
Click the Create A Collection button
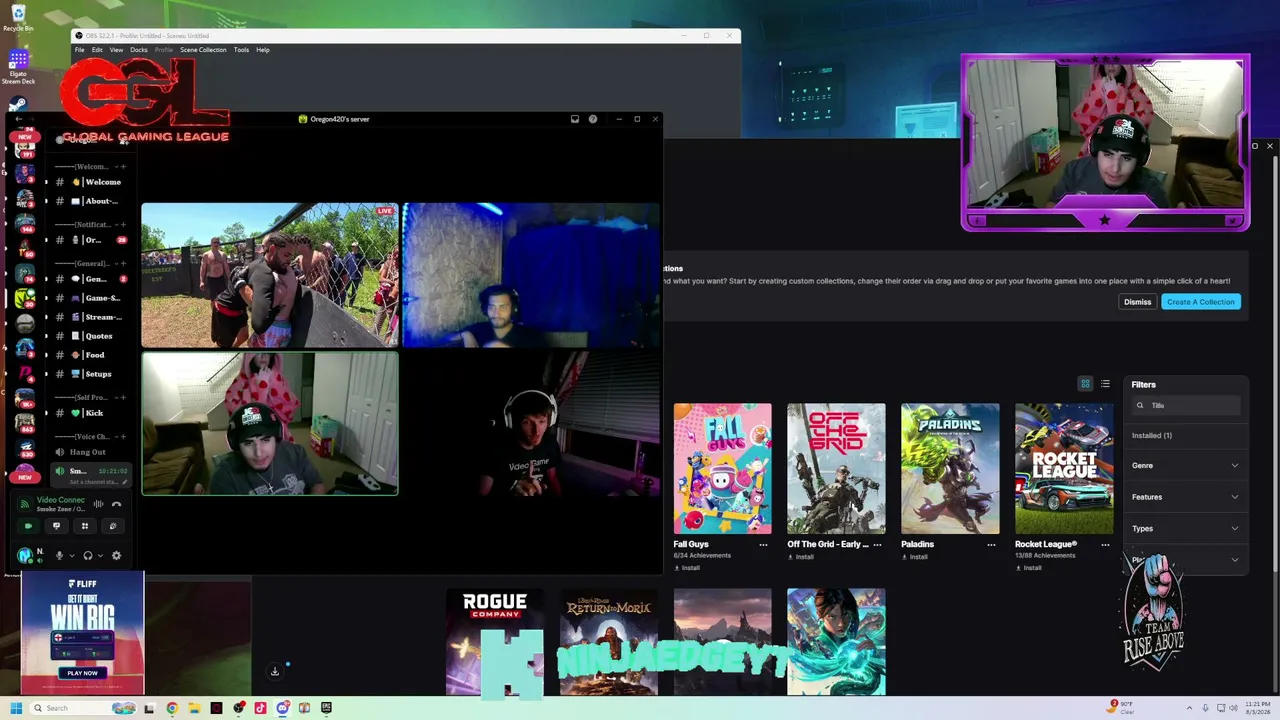[x=1201, y=302]
